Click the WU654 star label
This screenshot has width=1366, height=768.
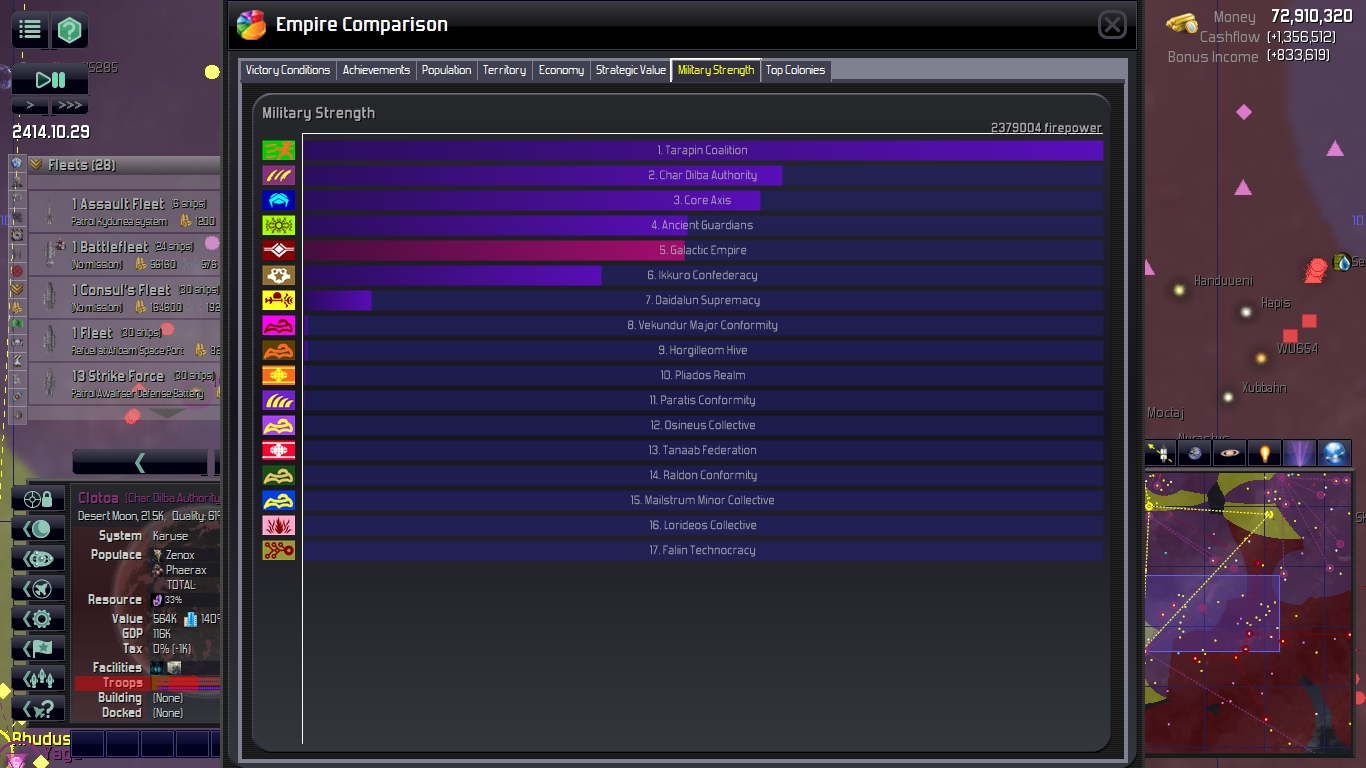tap(1297, 349)
